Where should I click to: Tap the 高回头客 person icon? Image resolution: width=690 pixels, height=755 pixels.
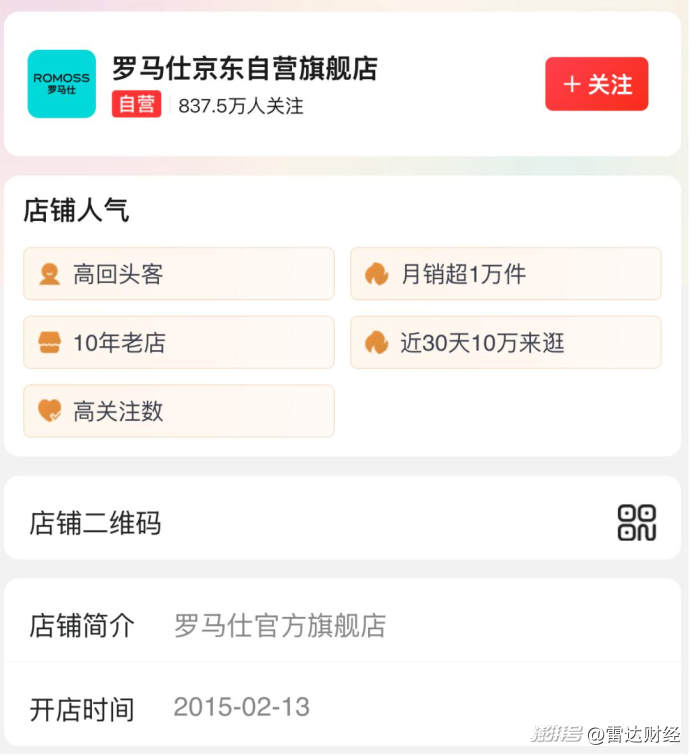(x=49, y=274)
